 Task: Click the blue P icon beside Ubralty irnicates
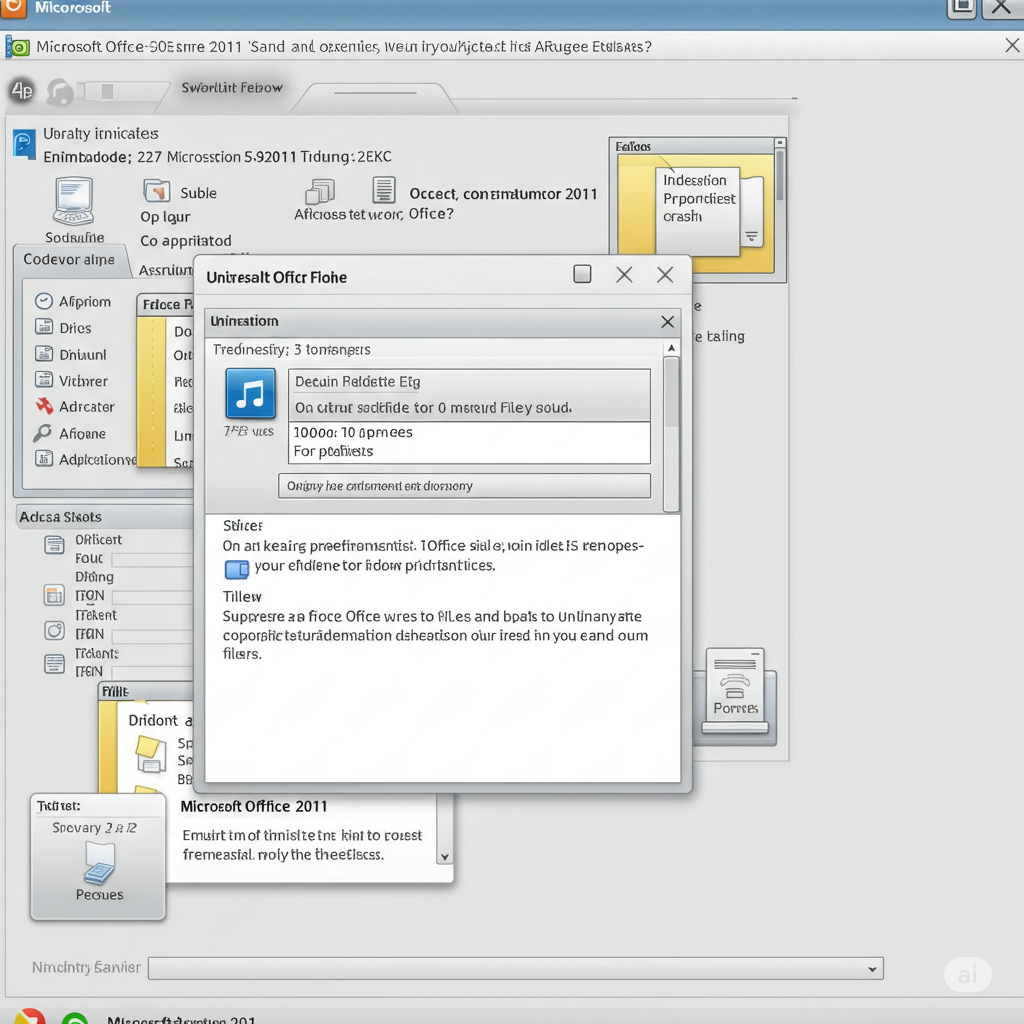coord(24,143)
